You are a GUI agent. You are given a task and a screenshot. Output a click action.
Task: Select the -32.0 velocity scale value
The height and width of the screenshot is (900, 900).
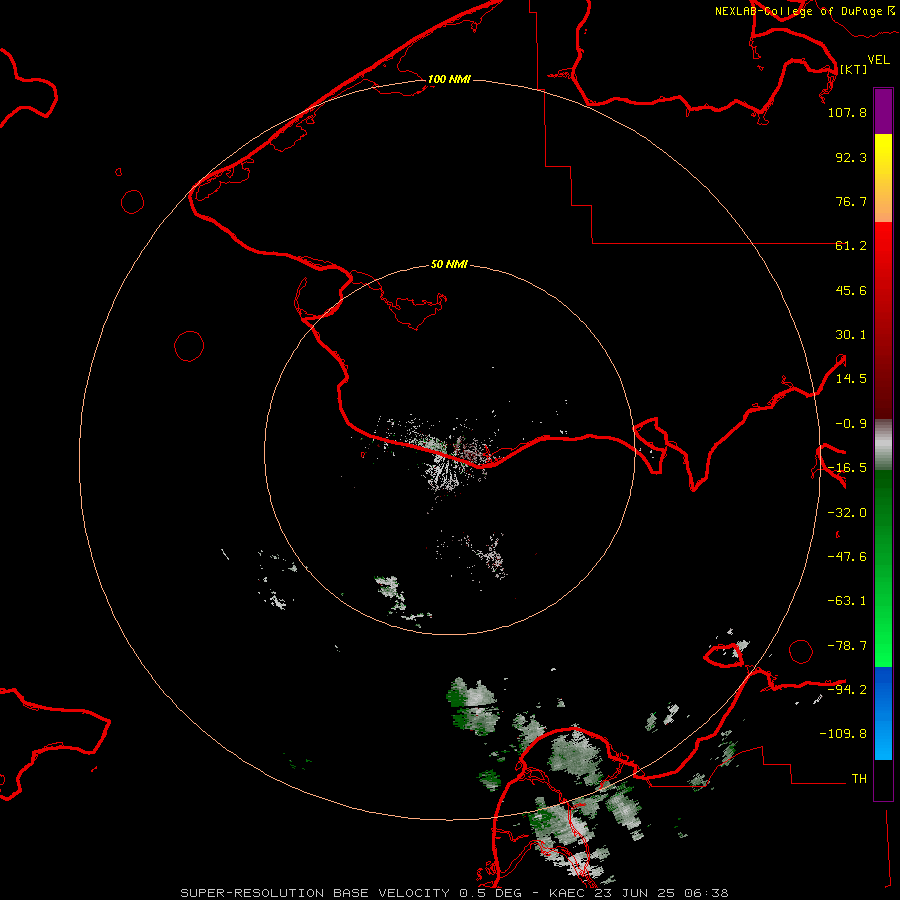click(847, 513)
